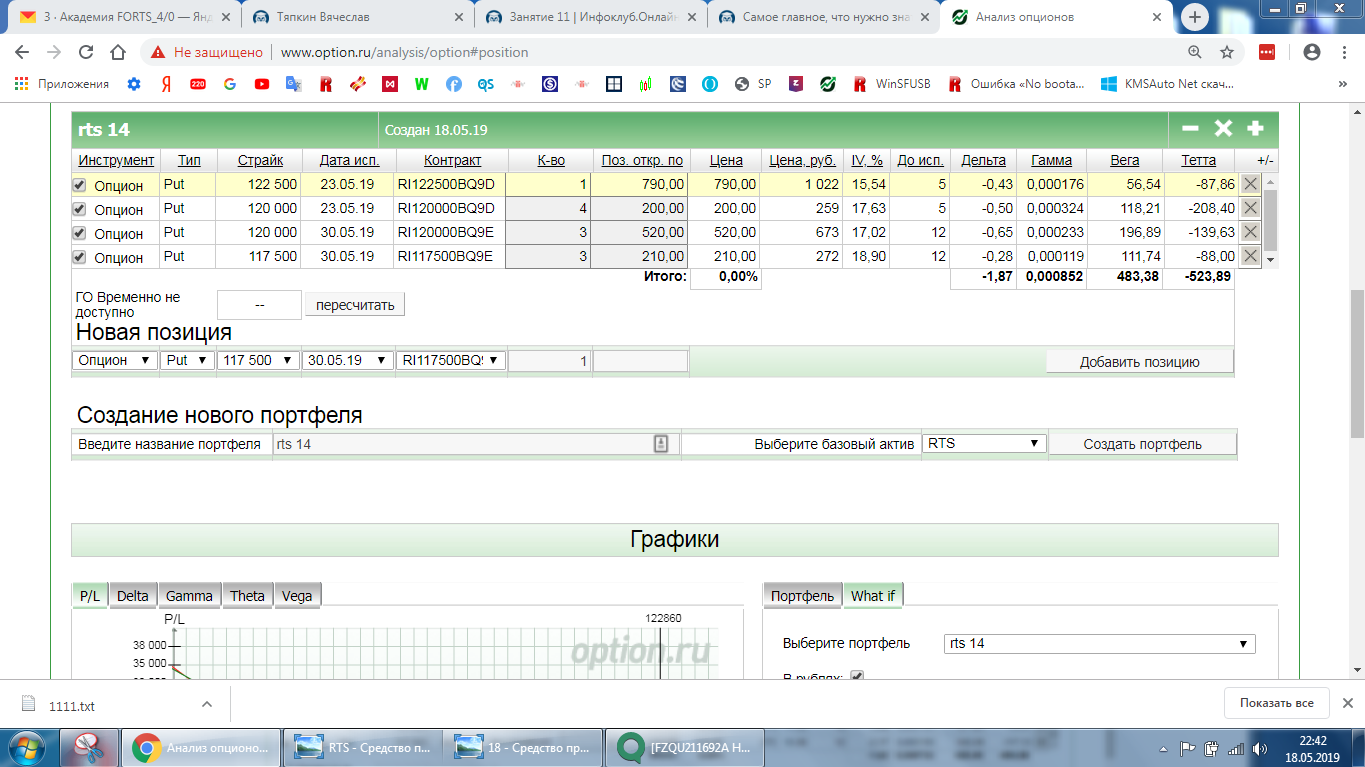
Task: Uncheck the RI120000BQ9D row checkbox
Action: tap(80, 209)
